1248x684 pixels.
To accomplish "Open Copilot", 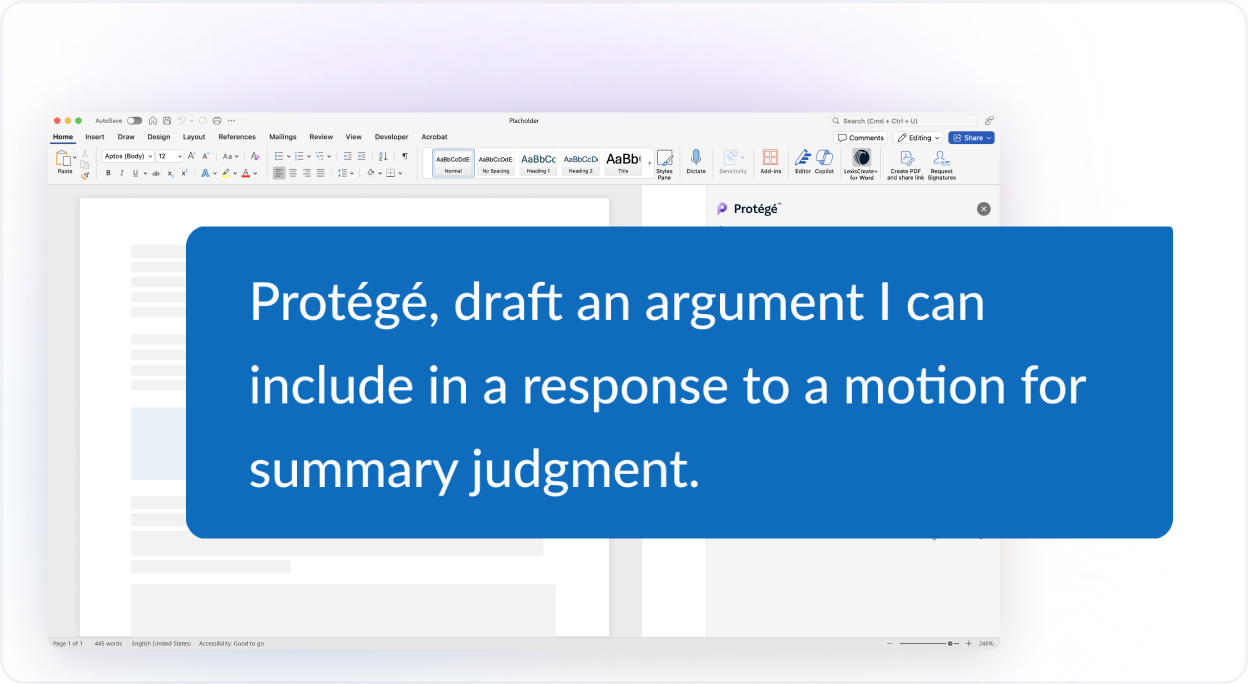I will click(824, 161).
